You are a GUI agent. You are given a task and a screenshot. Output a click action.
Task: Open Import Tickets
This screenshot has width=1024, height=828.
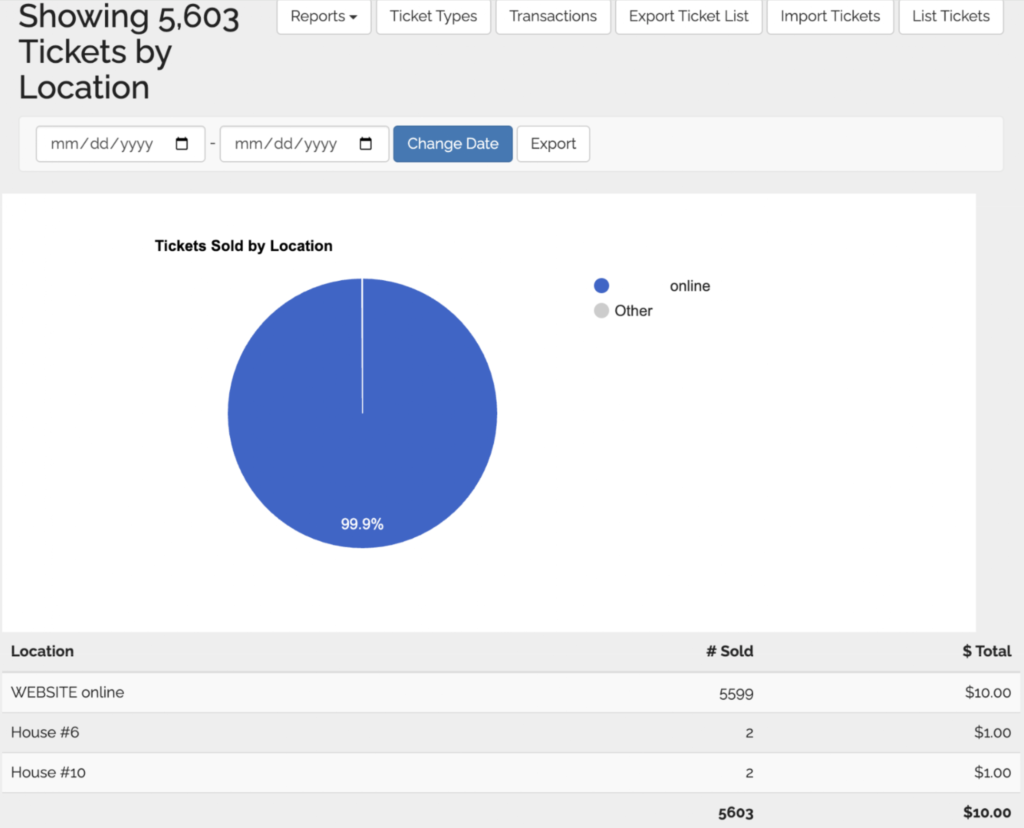(x=830, y=16)
